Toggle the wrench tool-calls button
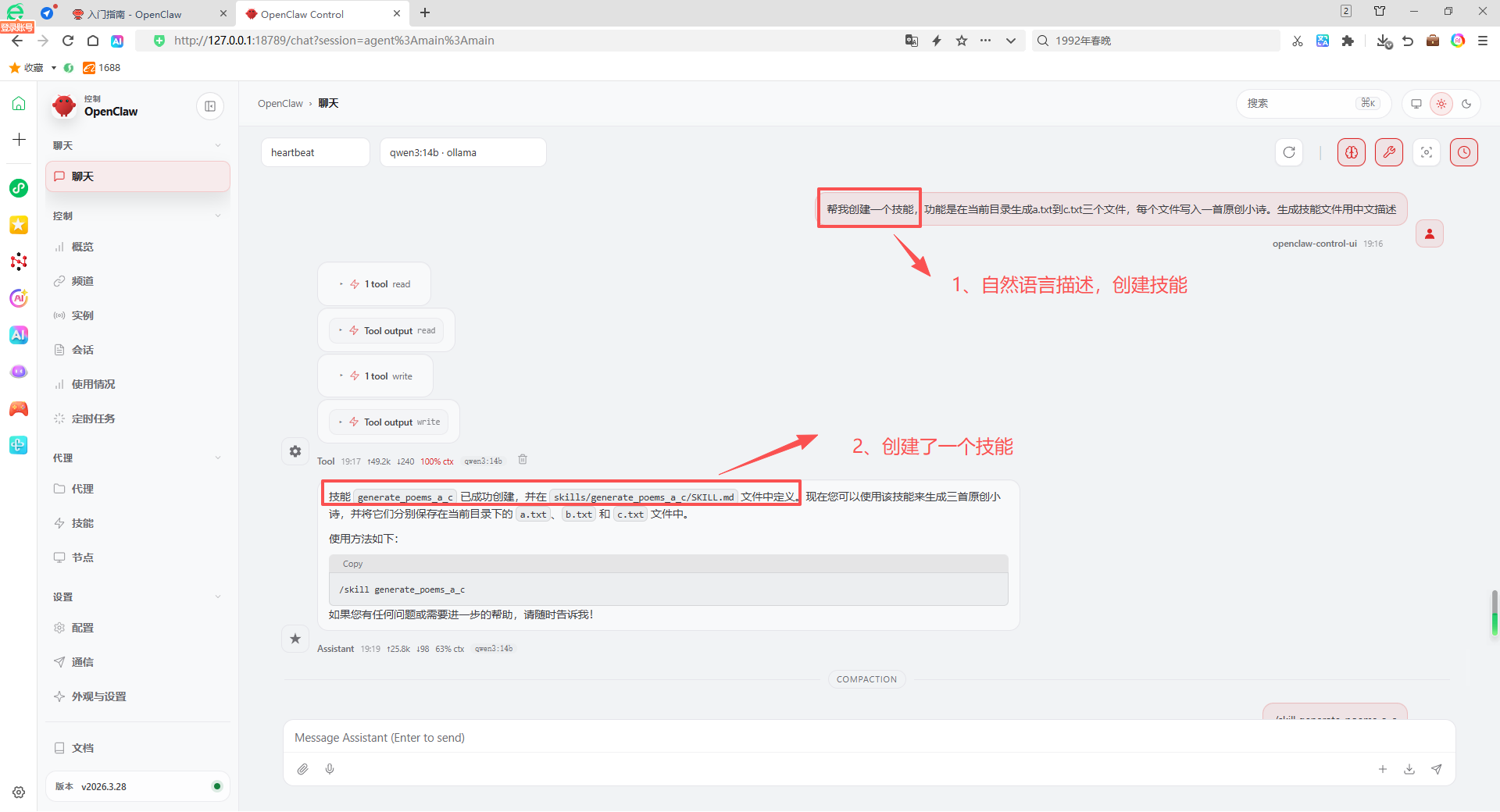 point(1389,152)
